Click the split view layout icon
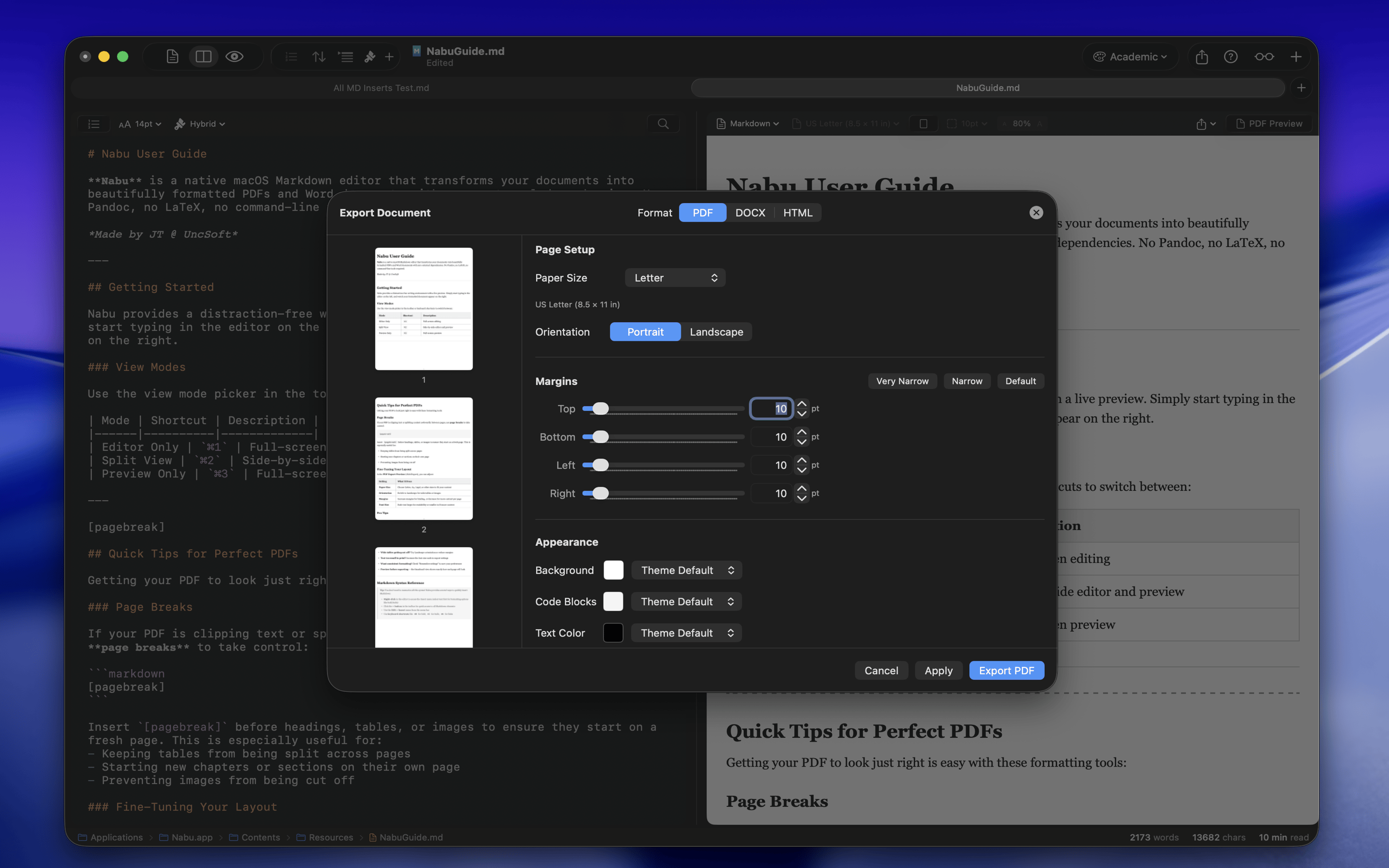The height and width of the screenshot is (868, 1389). click(x=203, y=56)
